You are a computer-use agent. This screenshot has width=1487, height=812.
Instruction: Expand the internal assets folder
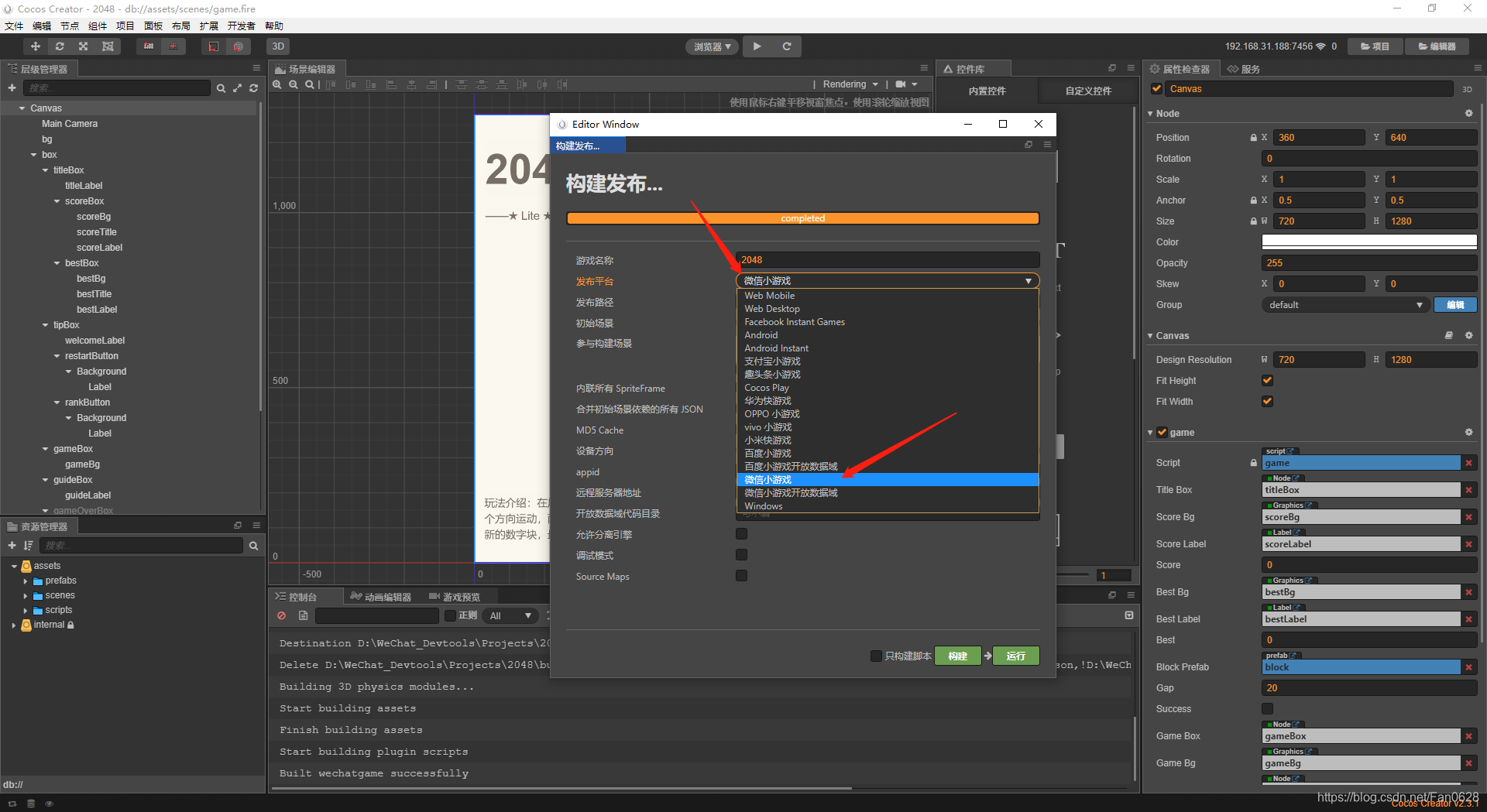point(13,625)
